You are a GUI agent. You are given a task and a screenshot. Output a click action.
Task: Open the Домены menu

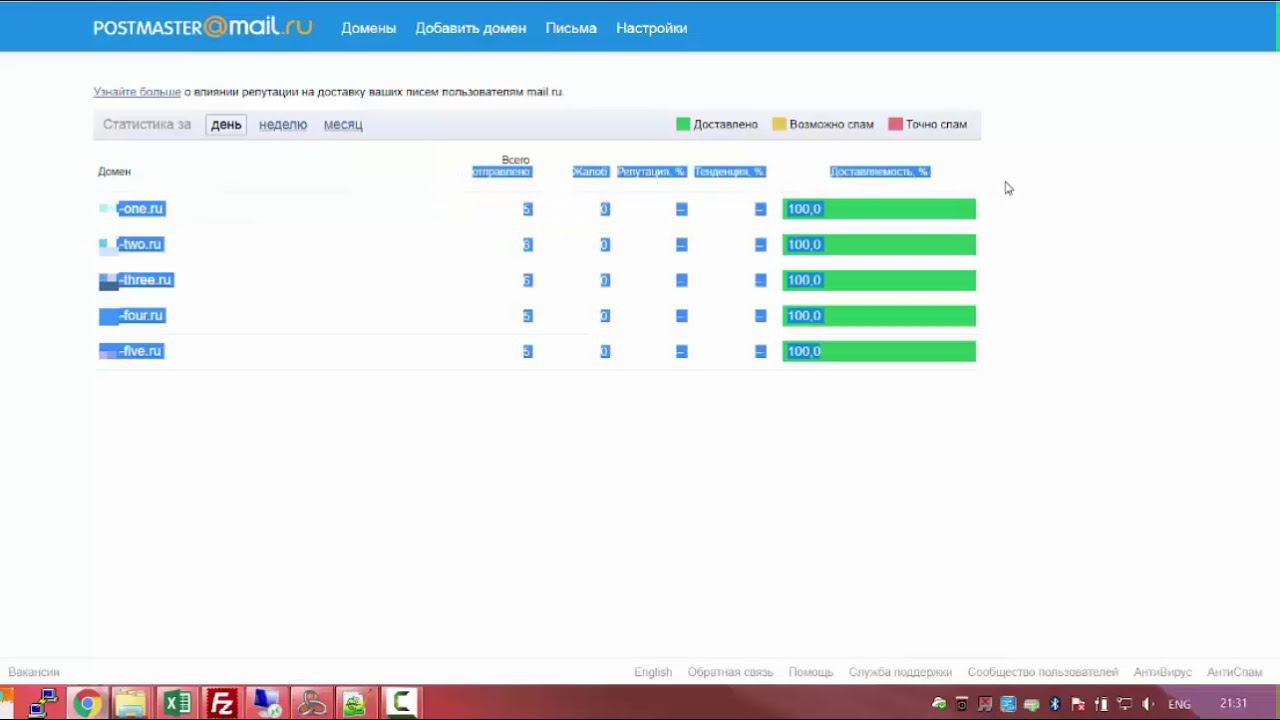pyautogui.click(x=369, y=28)
